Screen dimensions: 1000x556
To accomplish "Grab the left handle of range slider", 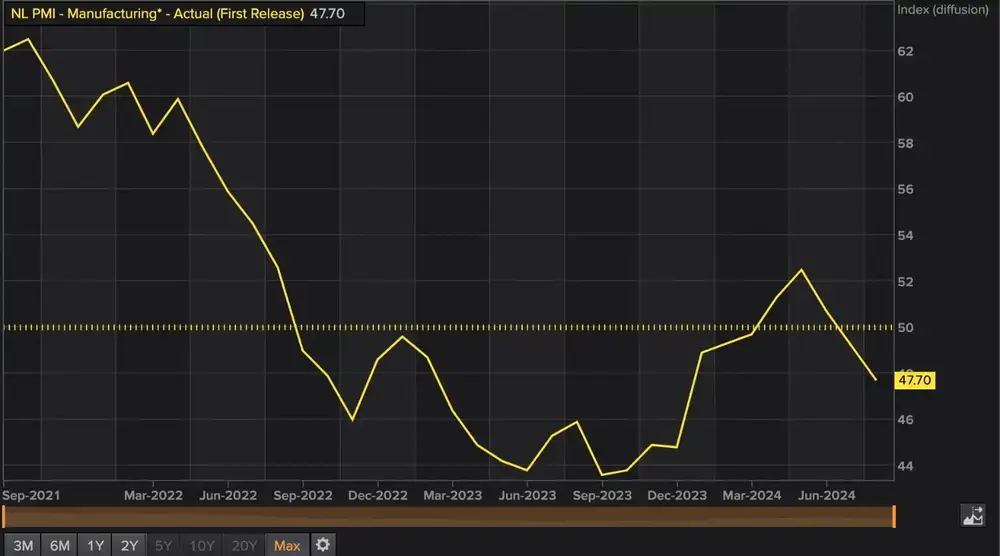I will (4, 516).
